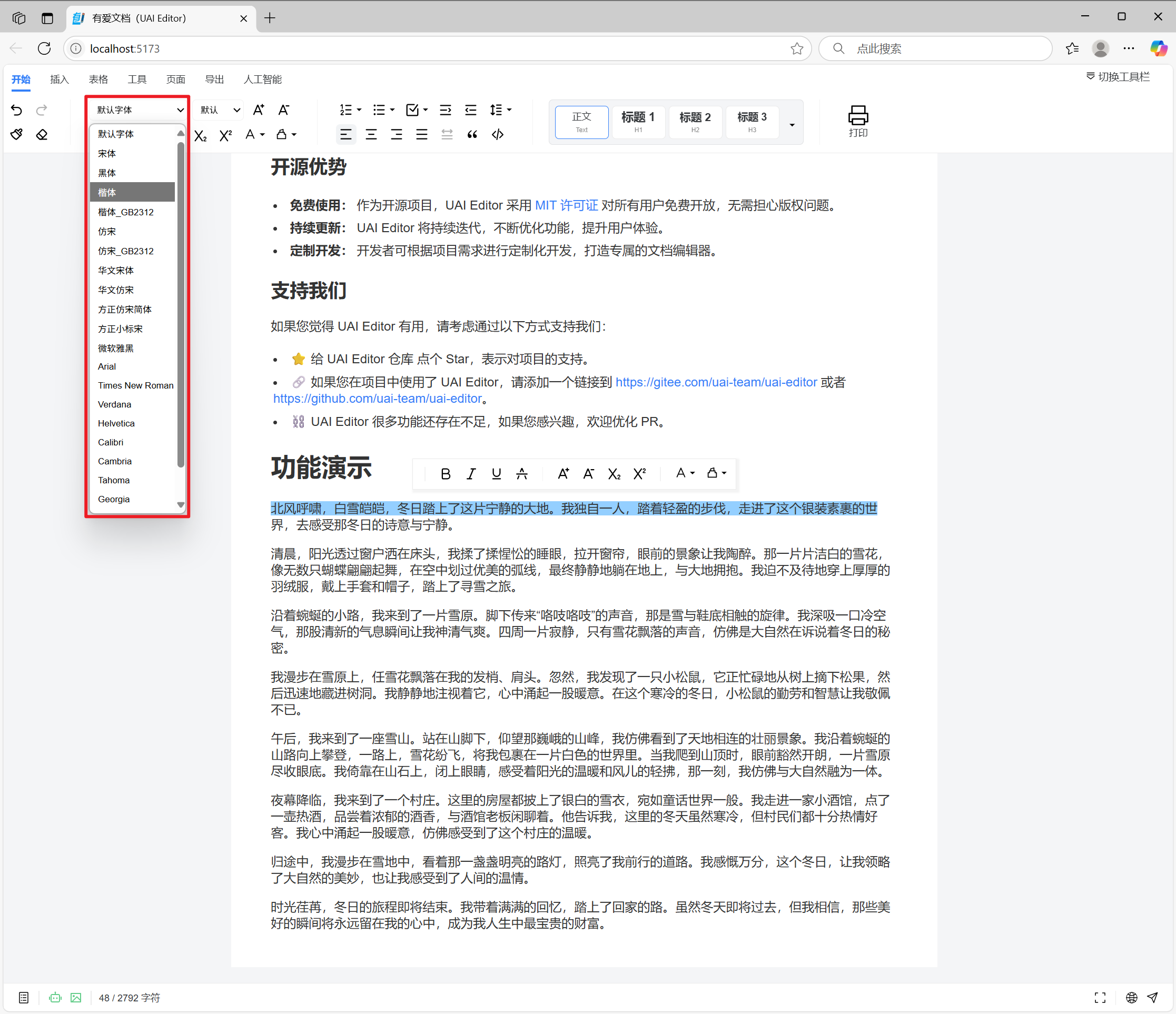Viewport: 1176px width, 1014px height.
Task: Select the format painter brush icon
Action: click(x=16, y=134)
